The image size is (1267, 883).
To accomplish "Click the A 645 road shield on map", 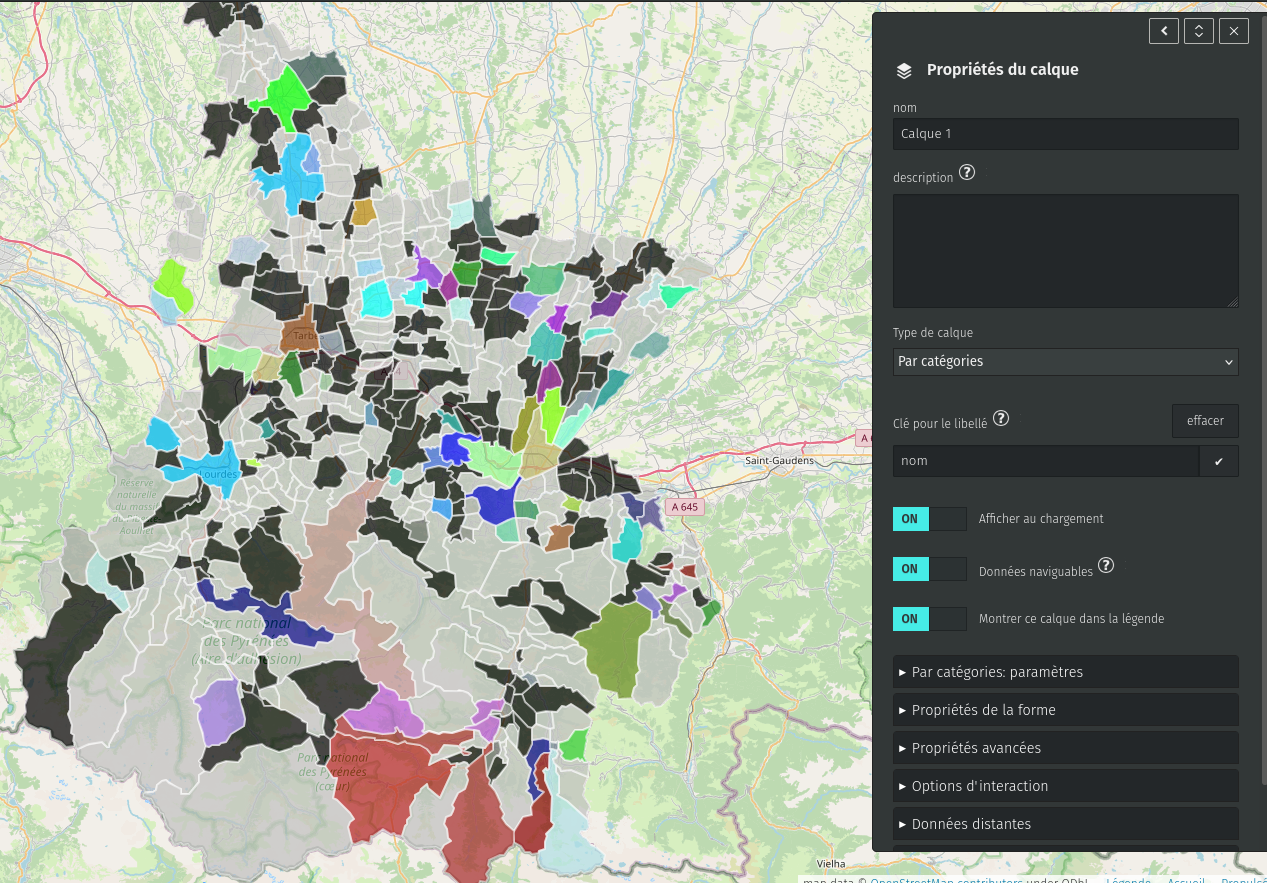I will (x=686, y=507).
